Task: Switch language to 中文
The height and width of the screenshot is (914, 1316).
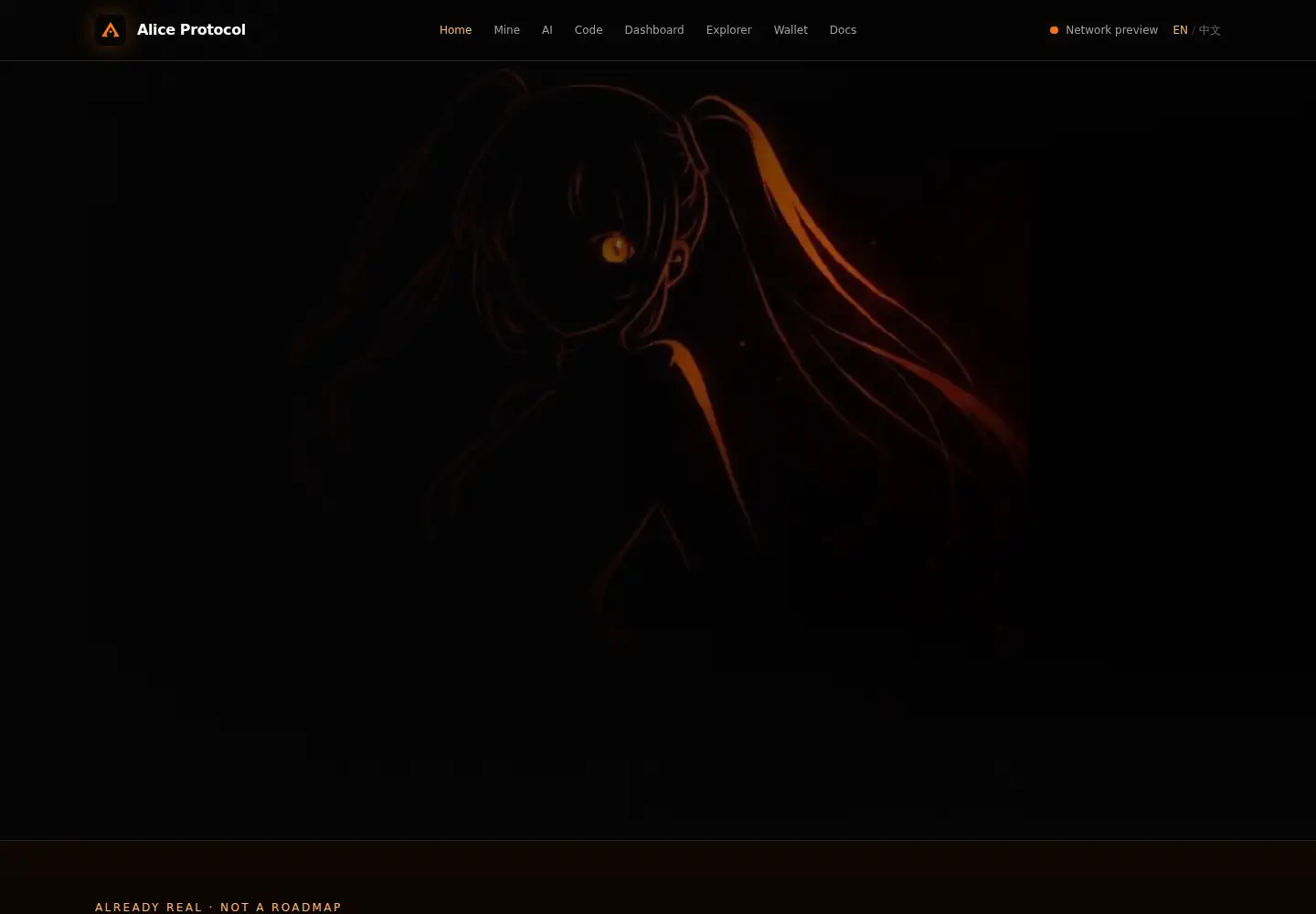Action: pos(1209,30)
